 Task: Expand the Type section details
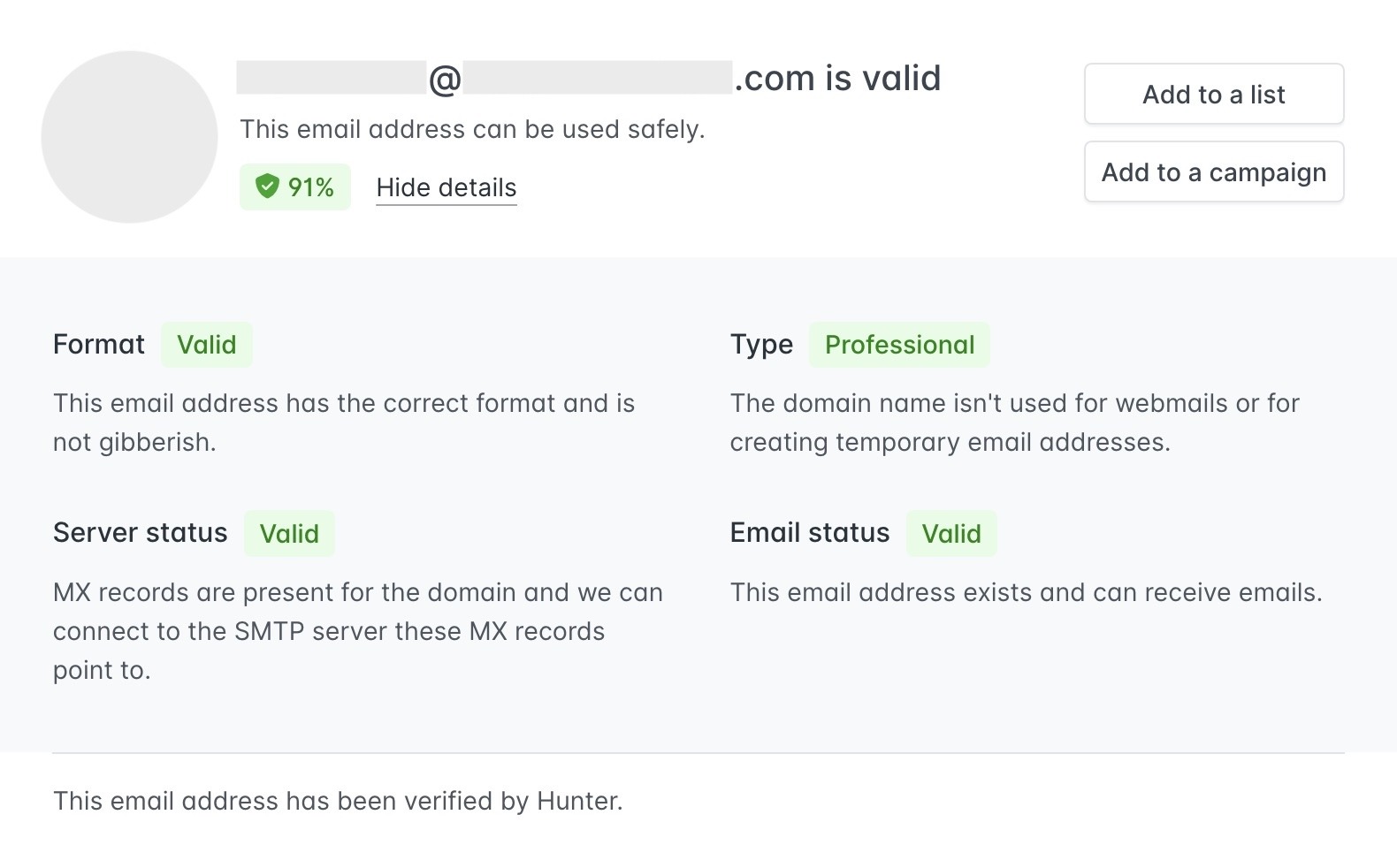point(761,344)
